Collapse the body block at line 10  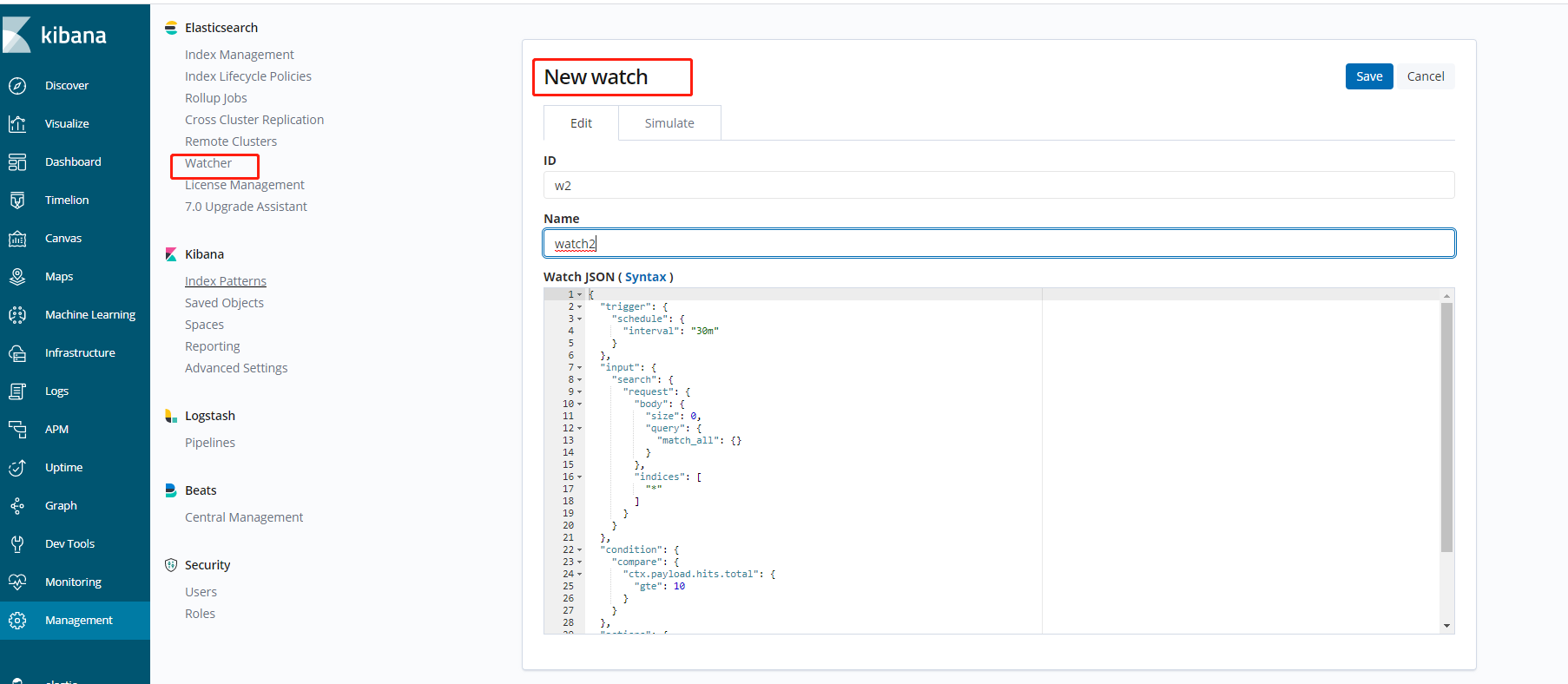pyautogui.click(x=580, y=404)
